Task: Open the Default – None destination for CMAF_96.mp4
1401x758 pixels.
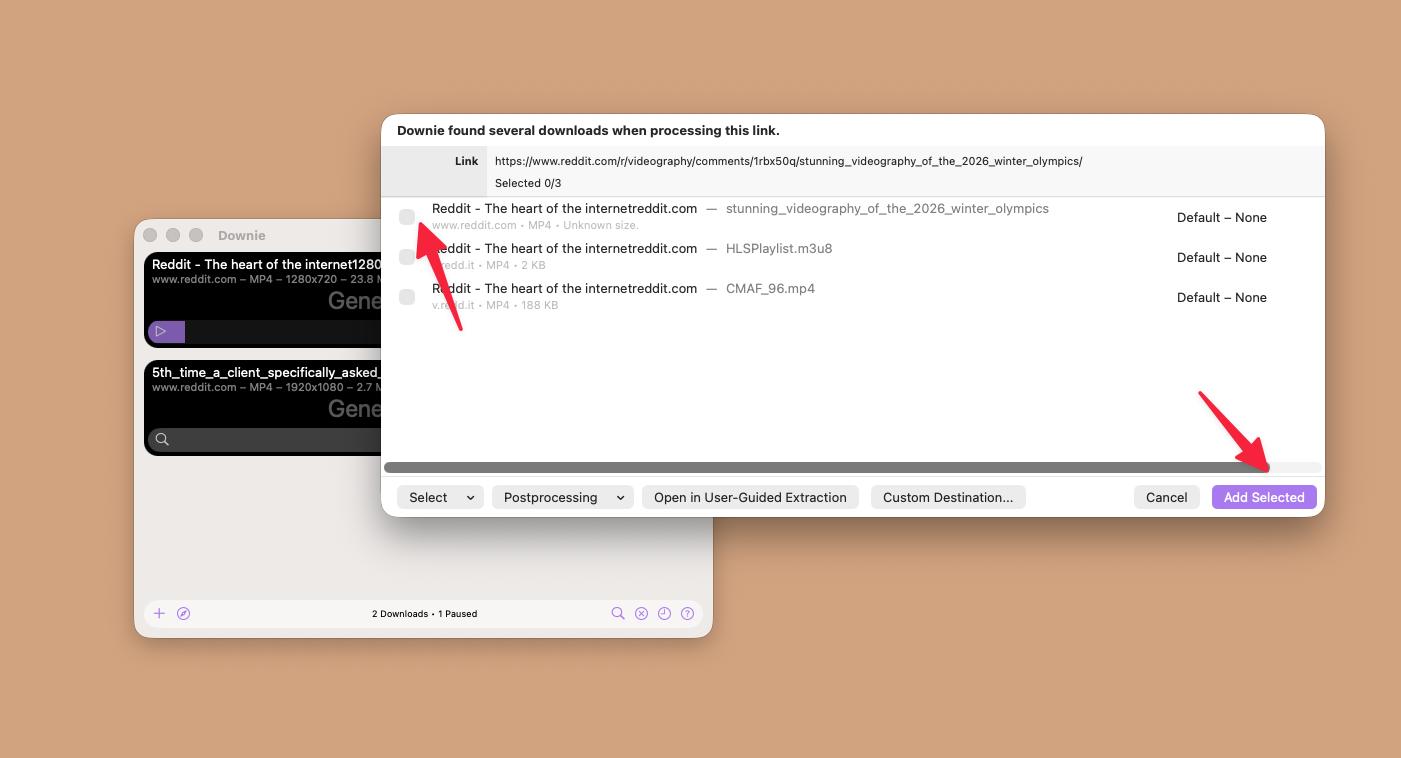Action: (x=1221, y=297)
